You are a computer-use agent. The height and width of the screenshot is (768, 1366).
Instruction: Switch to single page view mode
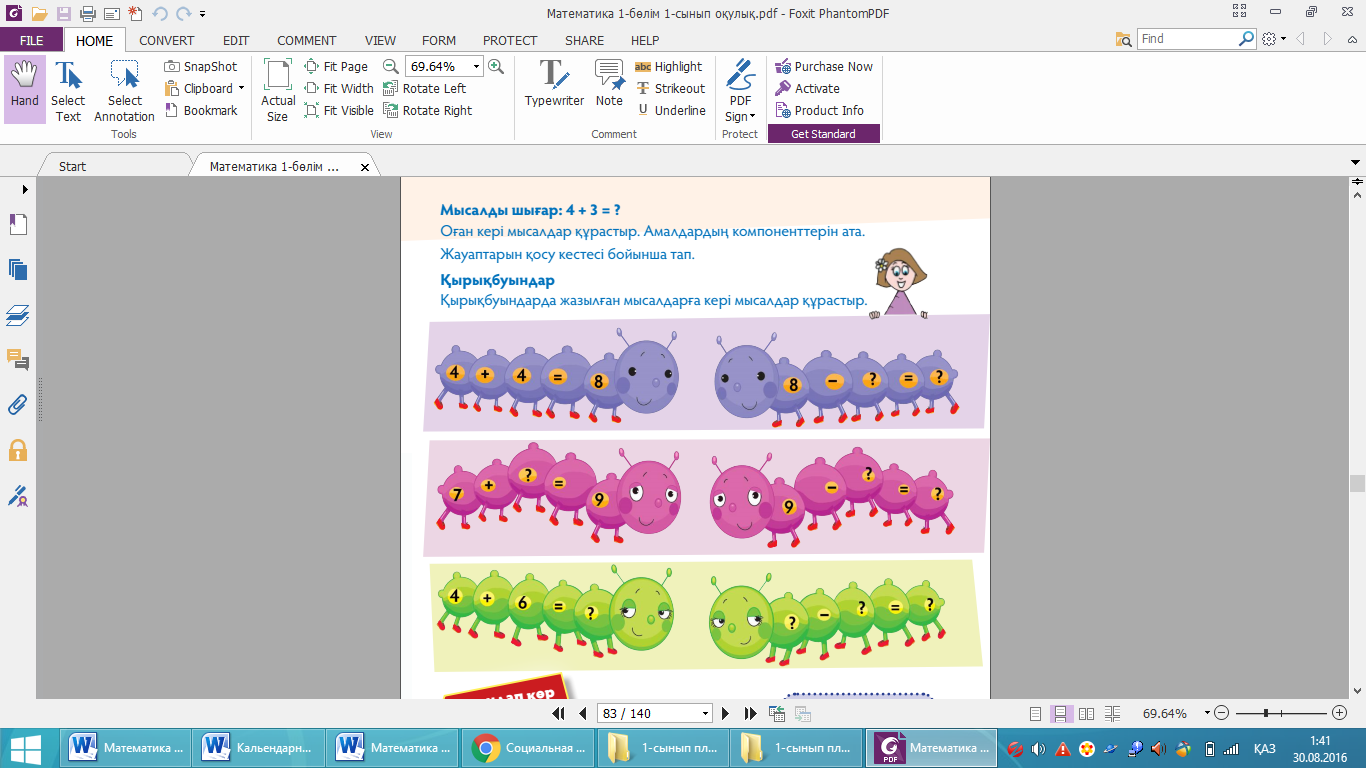point(1035,714)
